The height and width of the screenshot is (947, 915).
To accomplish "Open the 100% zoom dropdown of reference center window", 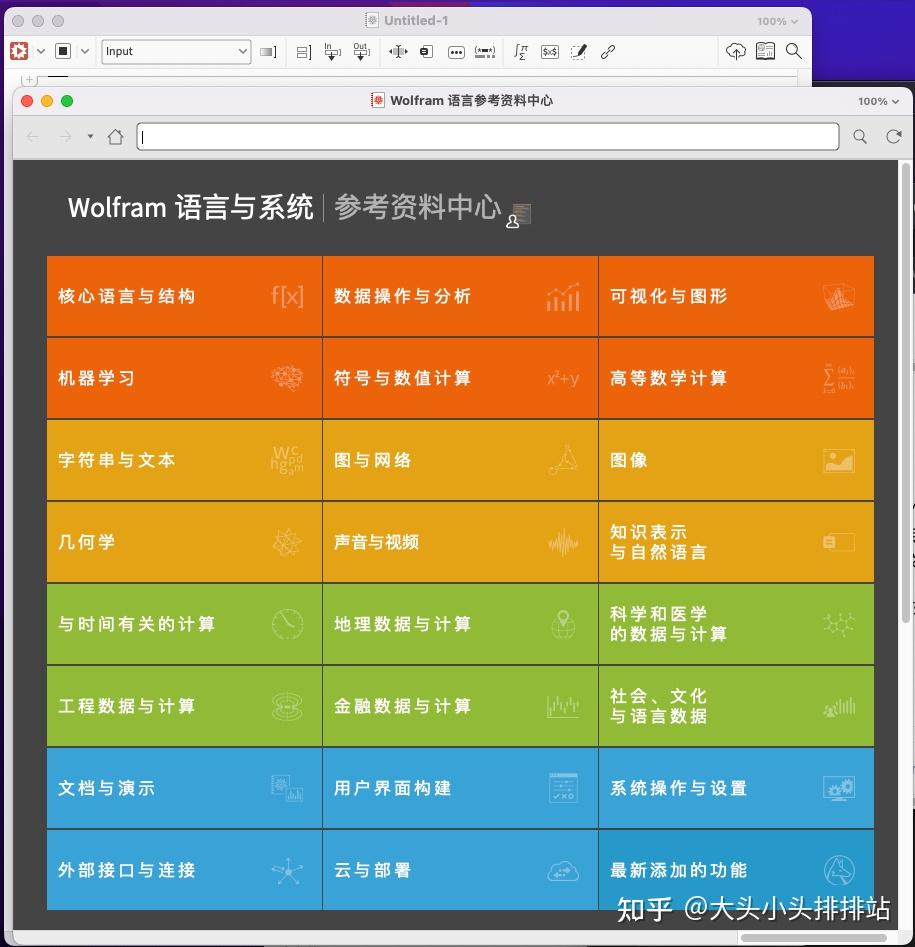I will click(x=878, y=101).
